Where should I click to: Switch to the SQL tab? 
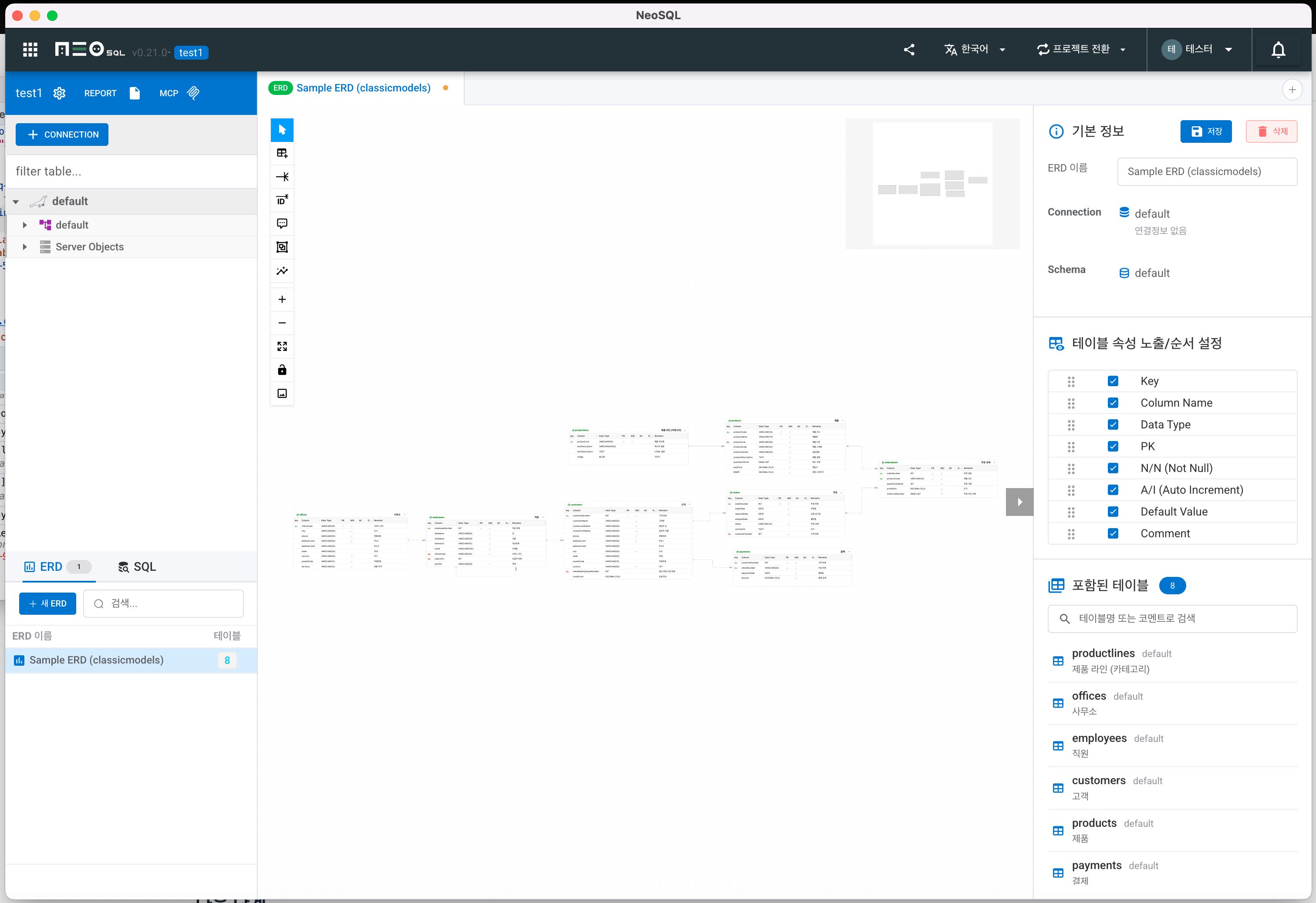[x=137, y=567]
